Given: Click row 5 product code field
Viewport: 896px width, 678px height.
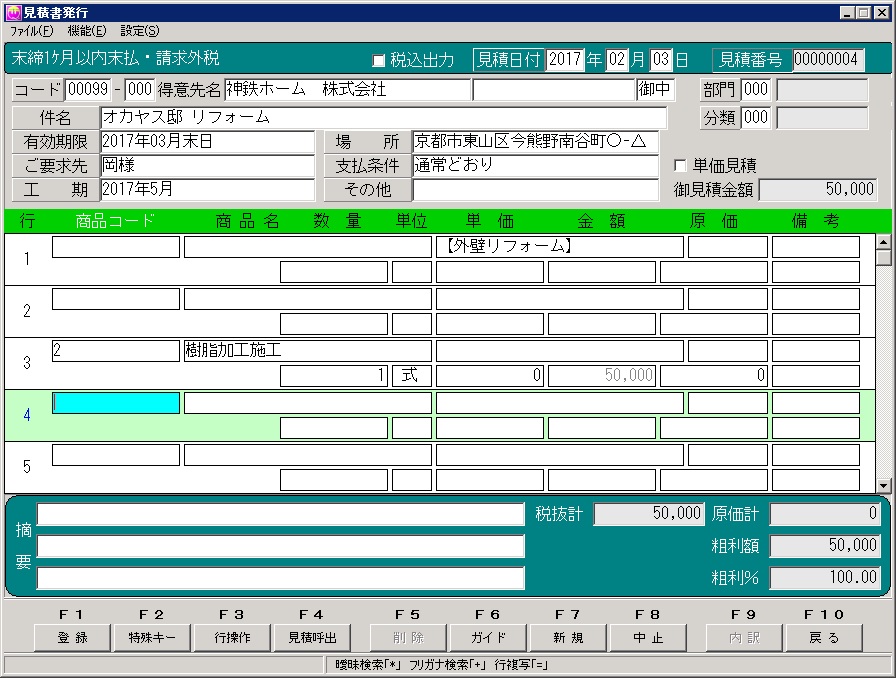Looking at the screenshot, I should click(x=115, y=455).
